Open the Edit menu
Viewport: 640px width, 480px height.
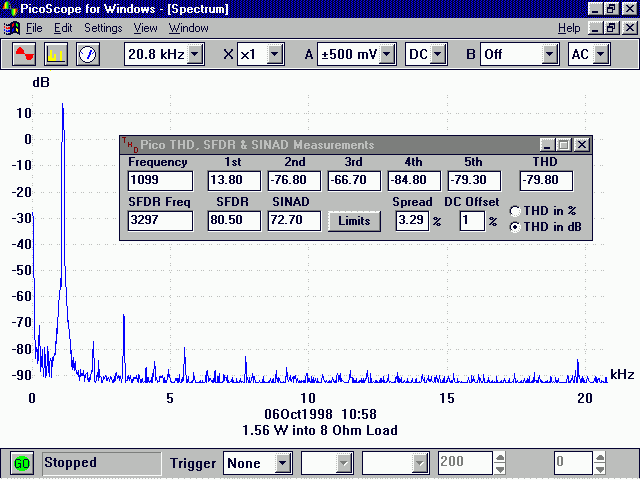[x=63, y=28]
